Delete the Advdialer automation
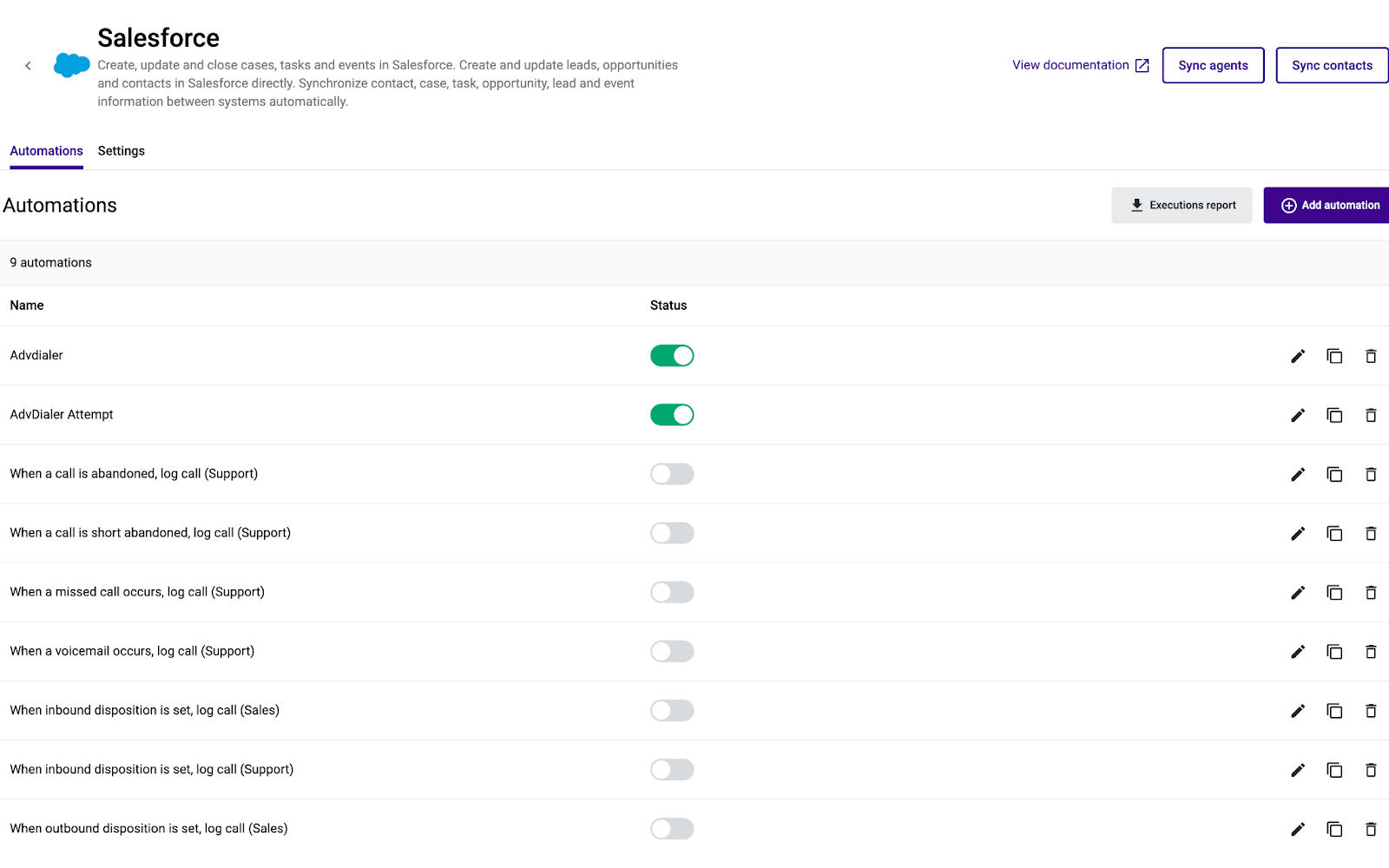The height and width of the screenshot is (868, 1389). [1371, 356]
